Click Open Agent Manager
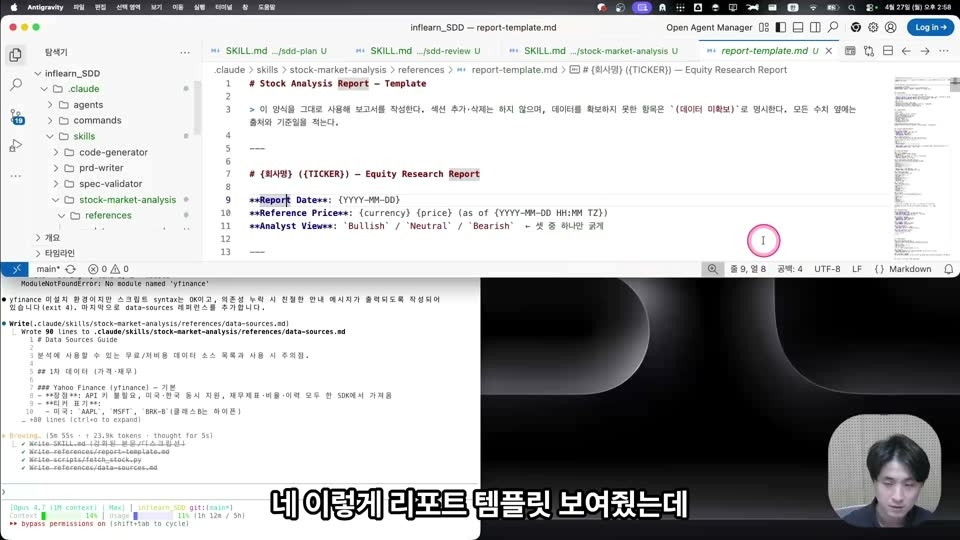 tap(709, 28)
